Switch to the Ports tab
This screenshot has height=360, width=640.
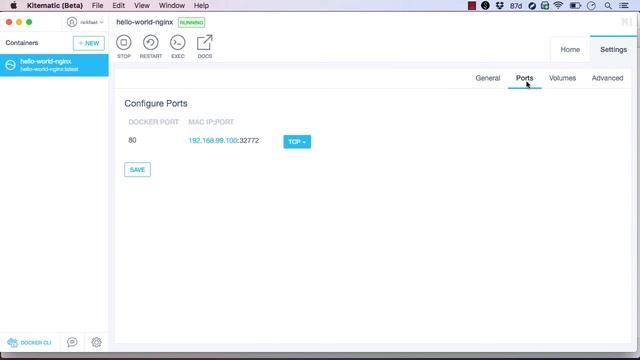tap(524, 78)
